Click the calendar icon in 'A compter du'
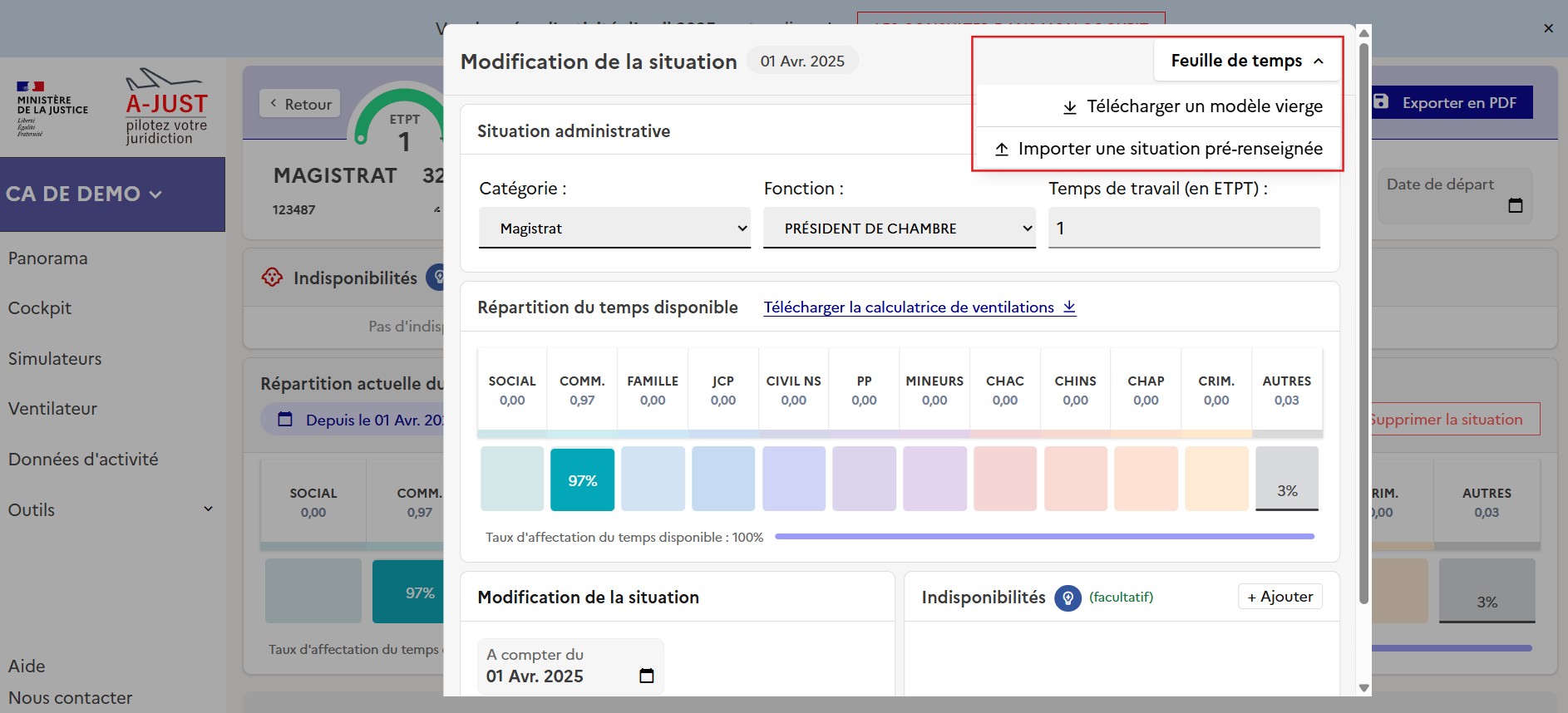 [646, 676]
